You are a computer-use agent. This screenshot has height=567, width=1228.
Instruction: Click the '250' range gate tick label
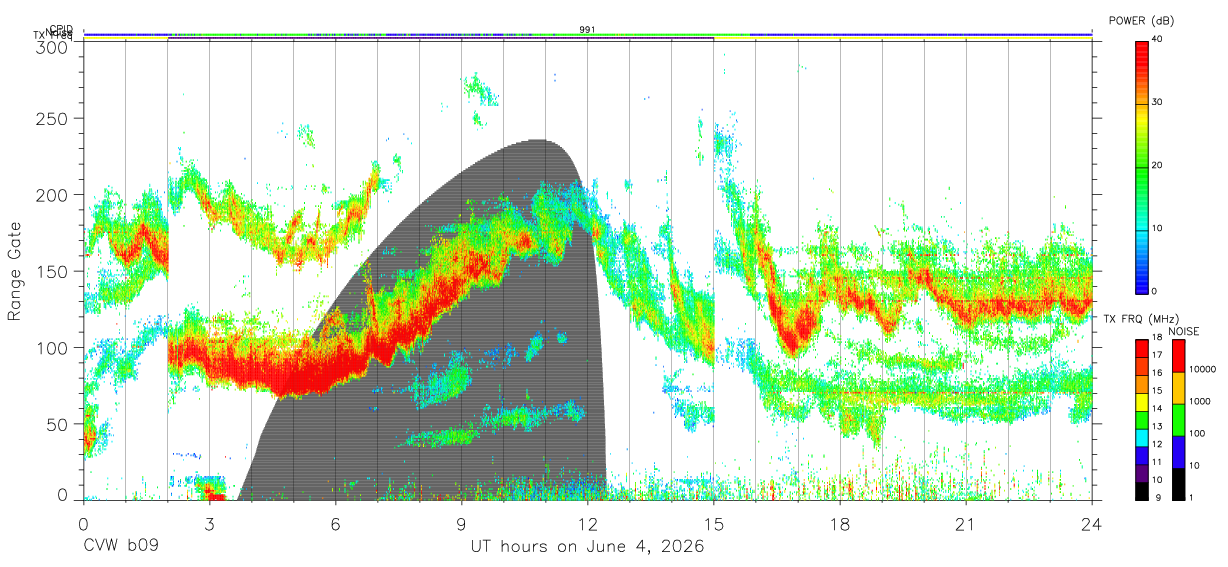54,118
